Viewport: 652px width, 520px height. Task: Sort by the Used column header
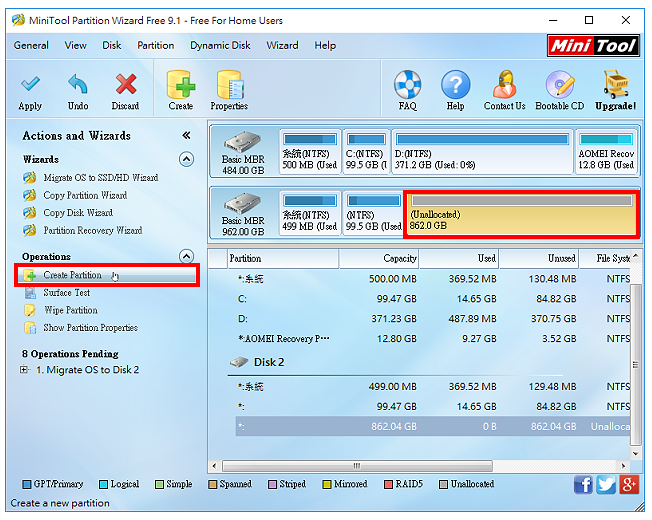[459, 259]
